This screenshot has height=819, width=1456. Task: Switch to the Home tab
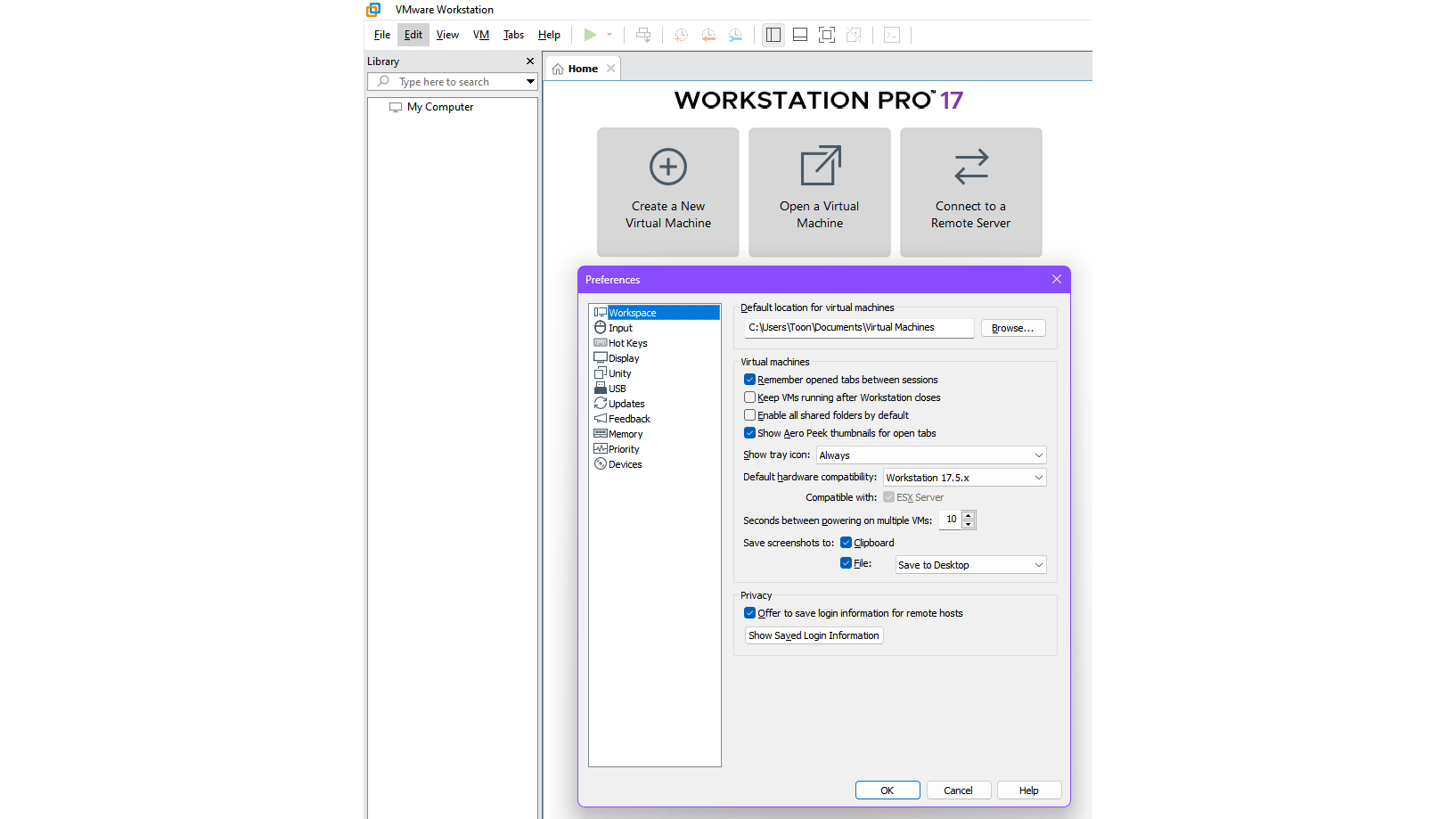point(583,69)
